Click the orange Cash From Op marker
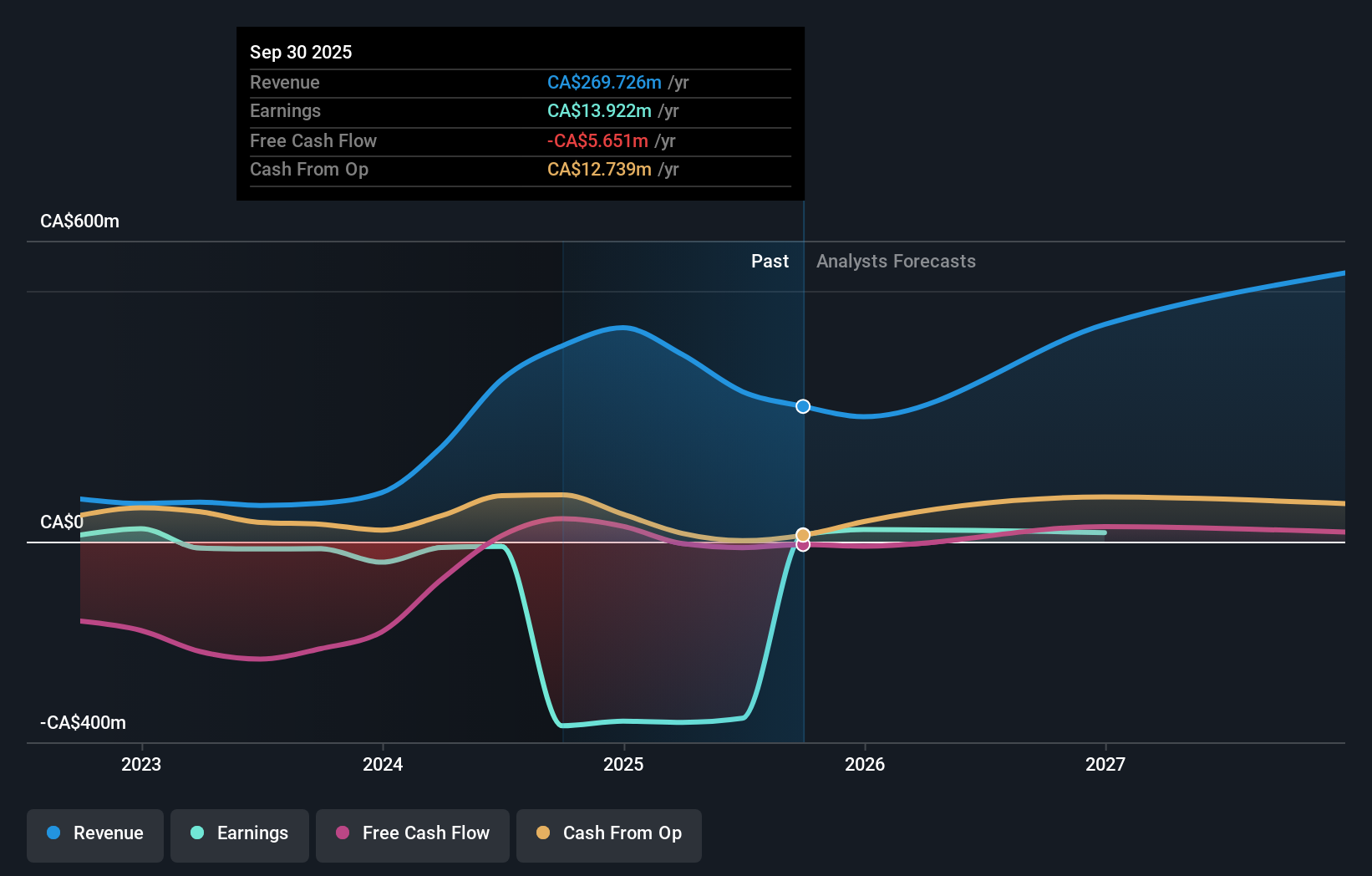The height and width of the screenshot is (876, 1372). tap(803, 533)
